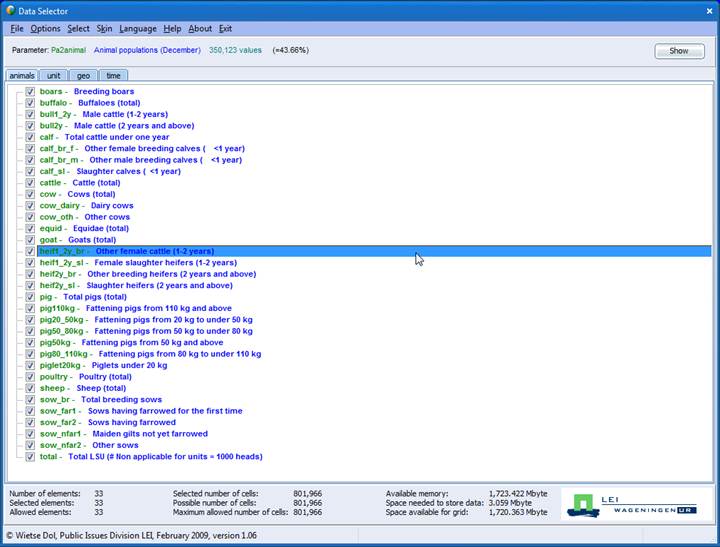Toggle the total LSU checkbox
Screen dimensions: 720x547
(30, 457)
